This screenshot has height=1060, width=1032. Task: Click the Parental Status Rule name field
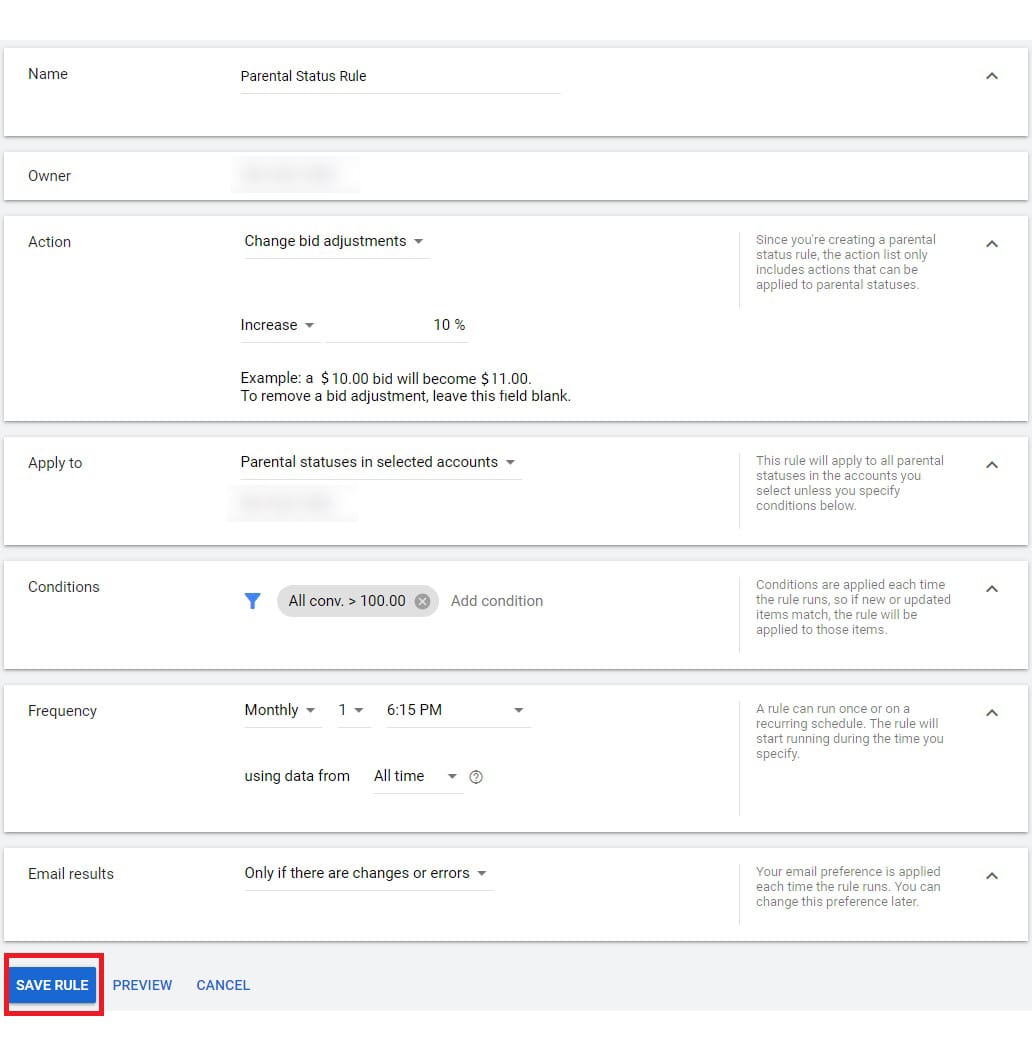click(x=400, y=76)
